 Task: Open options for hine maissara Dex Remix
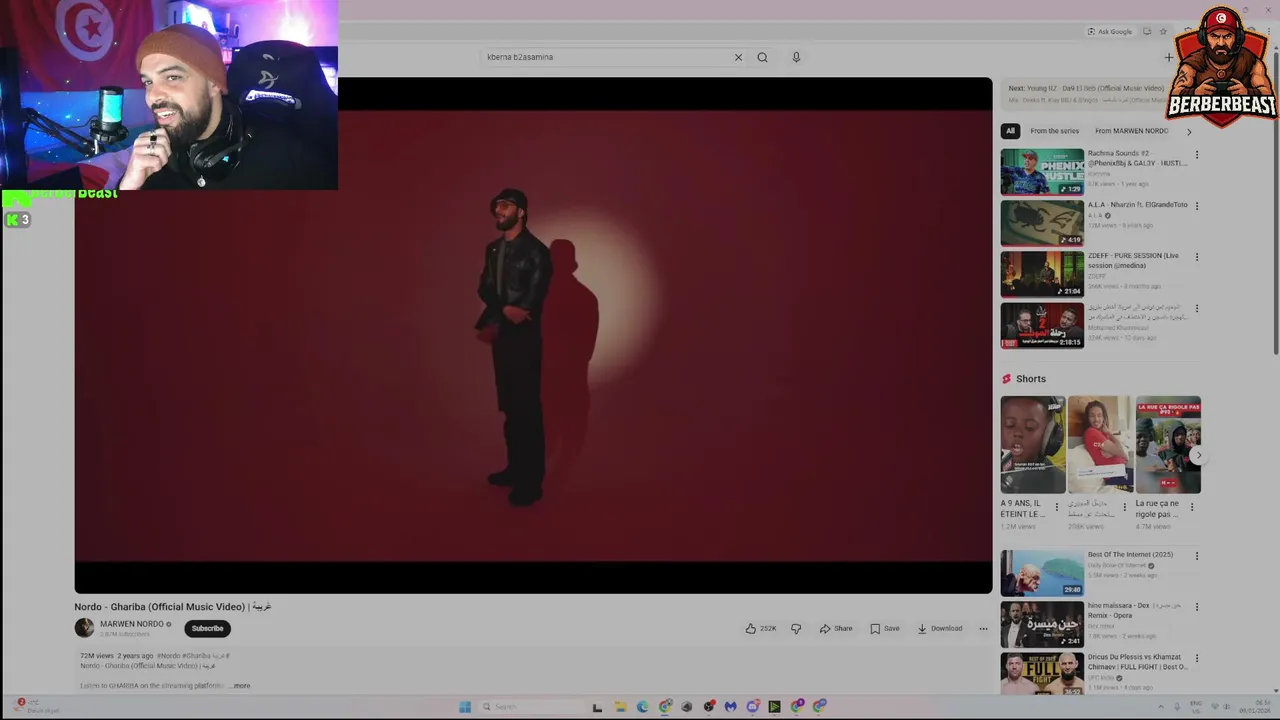1196,607
